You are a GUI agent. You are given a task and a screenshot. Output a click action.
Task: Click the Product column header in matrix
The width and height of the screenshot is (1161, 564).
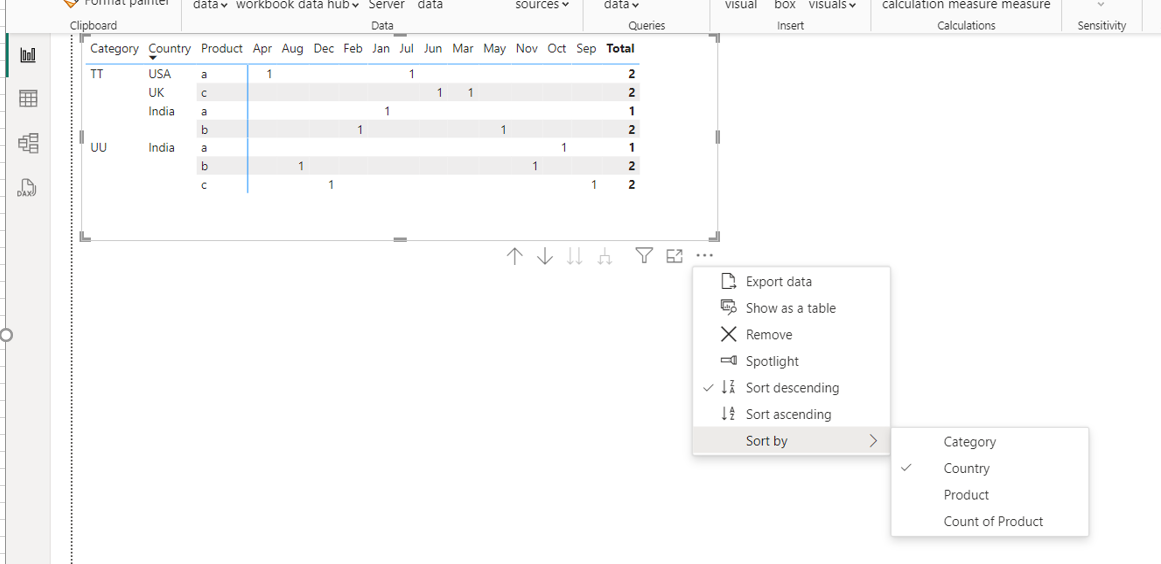(x=221, y=49)
